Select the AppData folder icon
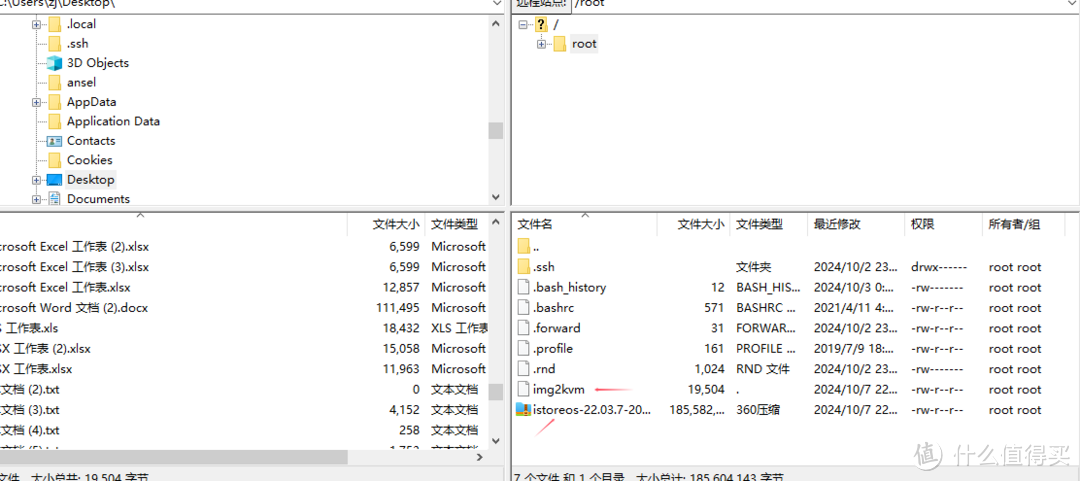The image size is (1080, 481). (55, 102)
